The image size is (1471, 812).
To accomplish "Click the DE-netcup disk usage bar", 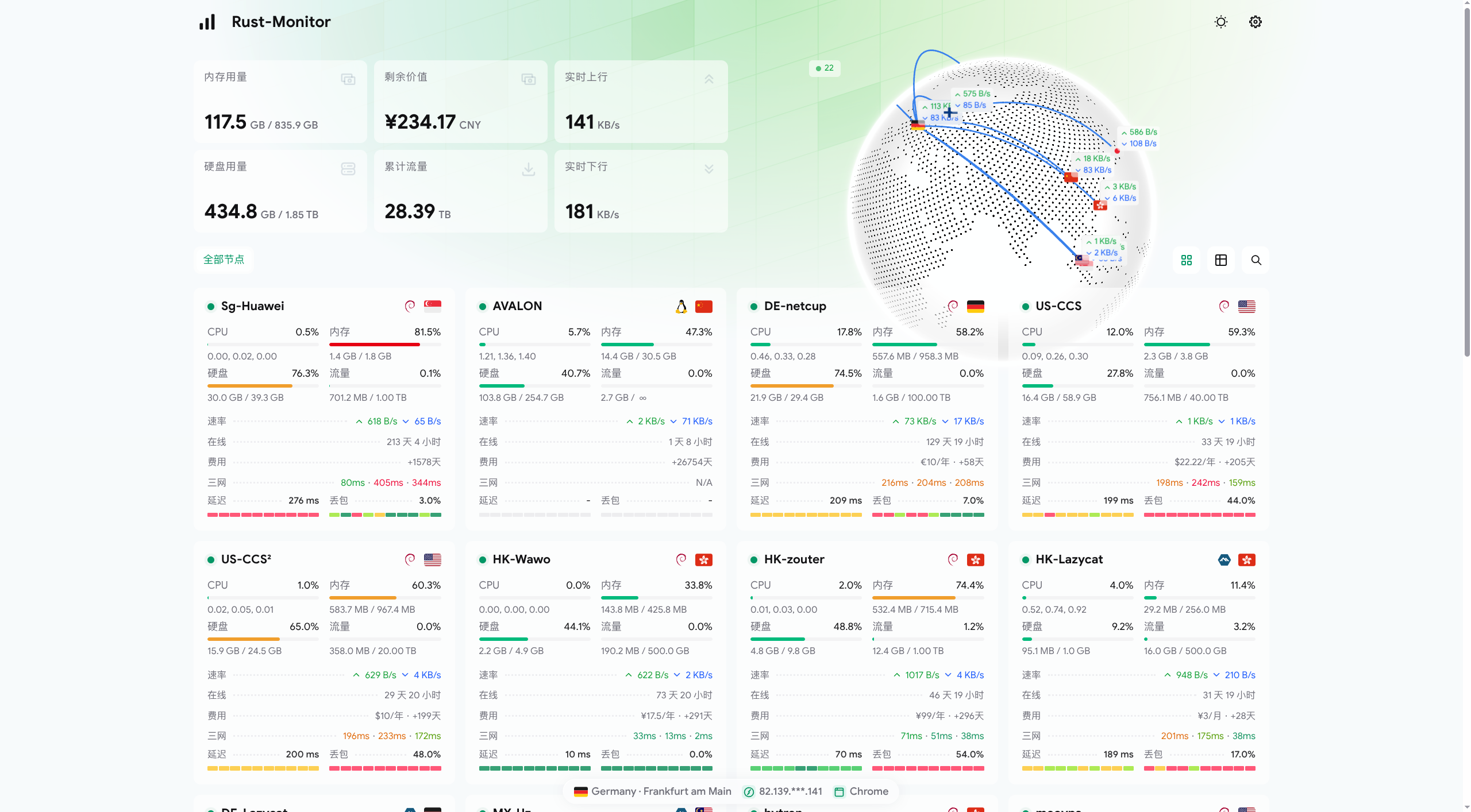I will coord(806,386).
